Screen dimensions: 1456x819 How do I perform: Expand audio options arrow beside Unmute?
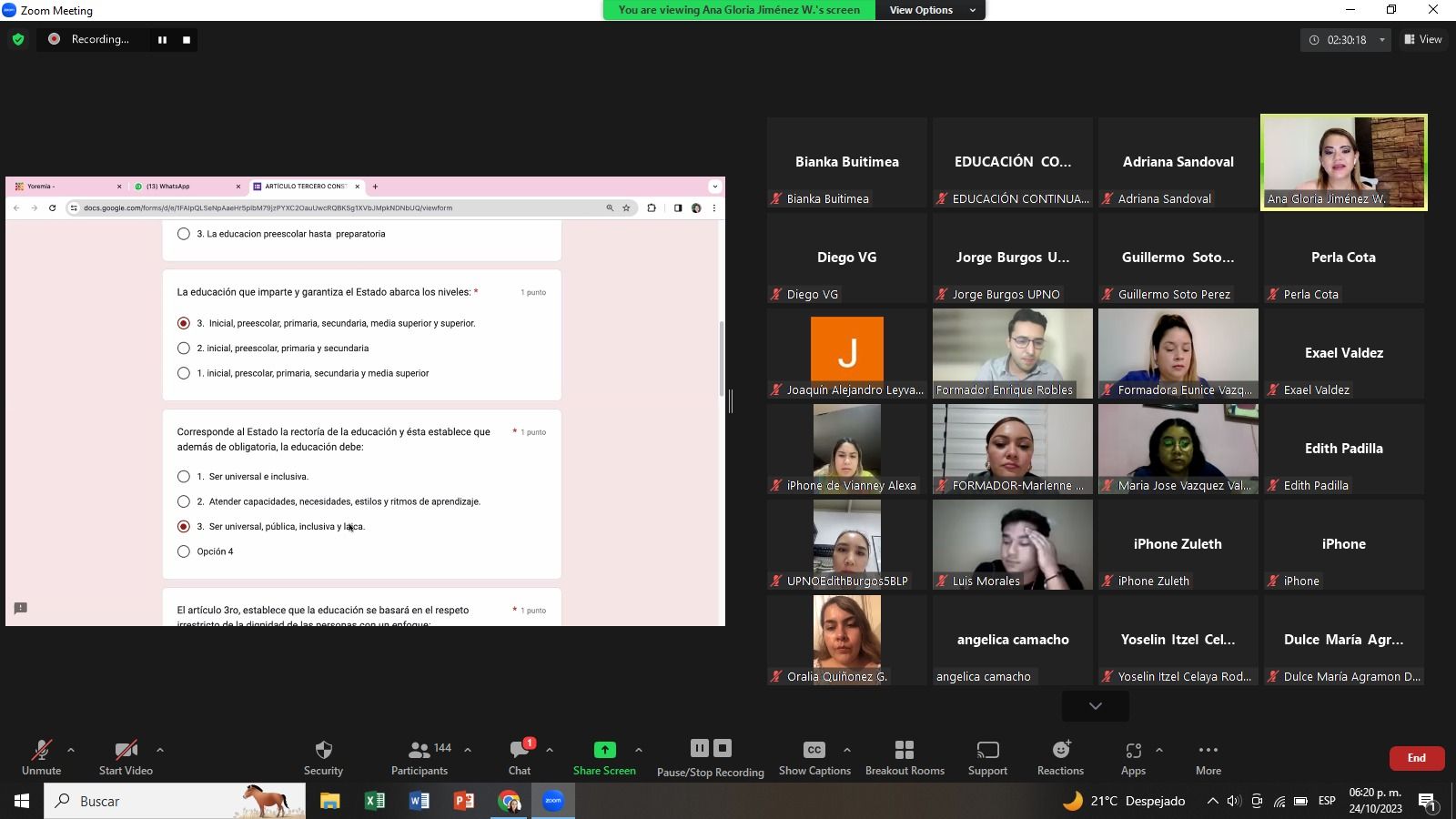pos(71,750)
